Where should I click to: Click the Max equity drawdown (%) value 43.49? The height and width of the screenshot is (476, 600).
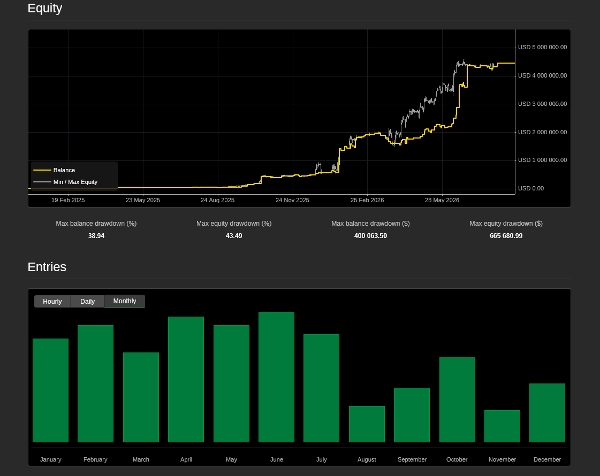pyautogui.click(x=234, y=236)
